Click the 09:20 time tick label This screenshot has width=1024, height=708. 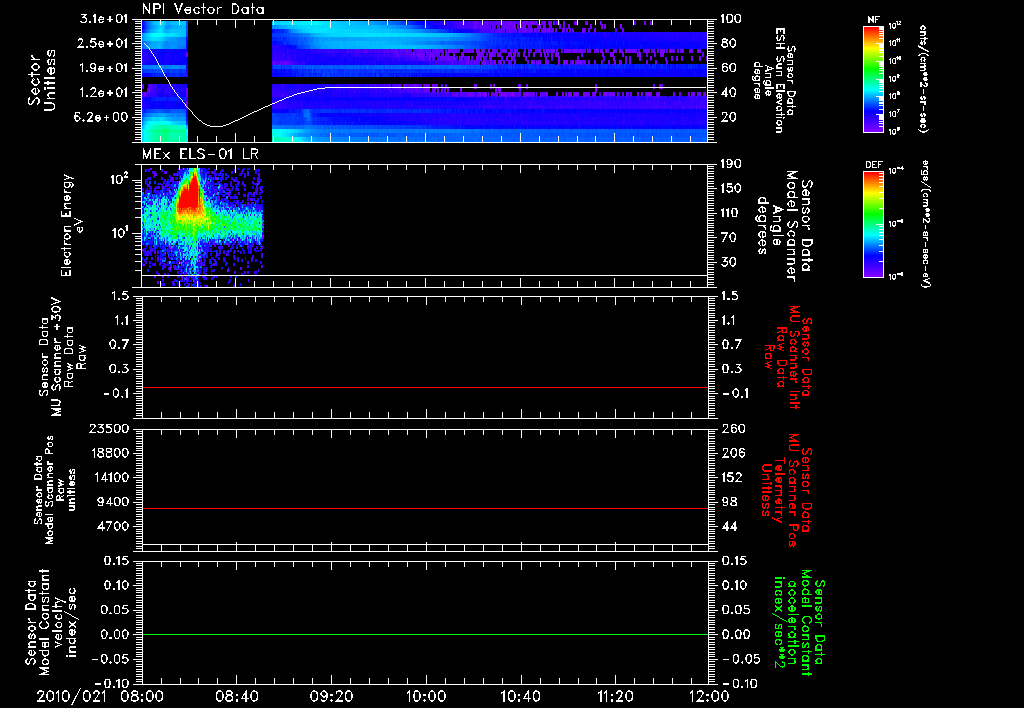[x=332, y=696]
